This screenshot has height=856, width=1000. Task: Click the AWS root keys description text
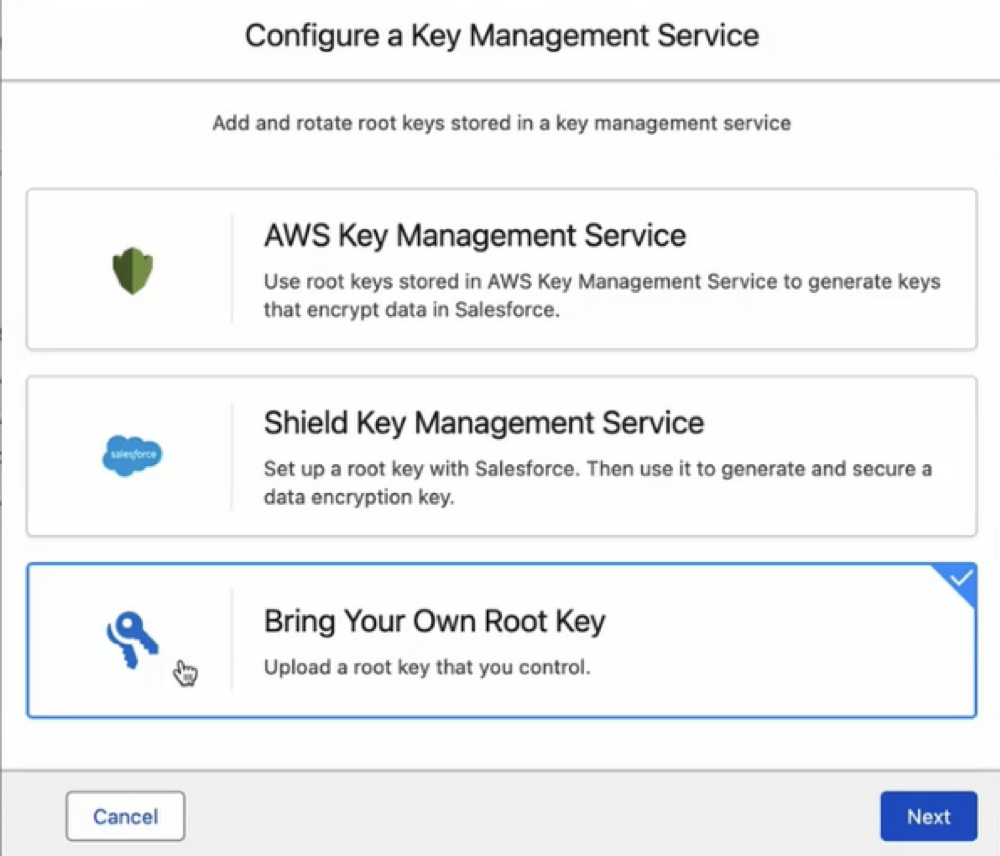click(x=602, y=295)
